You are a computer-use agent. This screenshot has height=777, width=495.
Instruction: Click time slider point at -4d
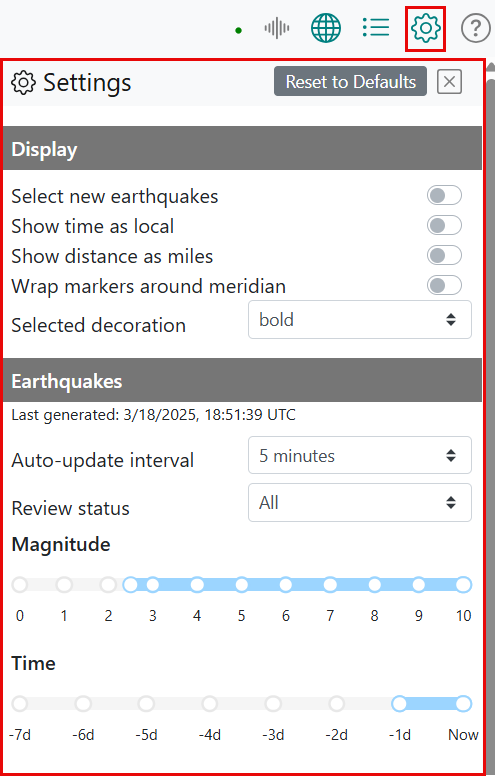(x=210, y=704)
